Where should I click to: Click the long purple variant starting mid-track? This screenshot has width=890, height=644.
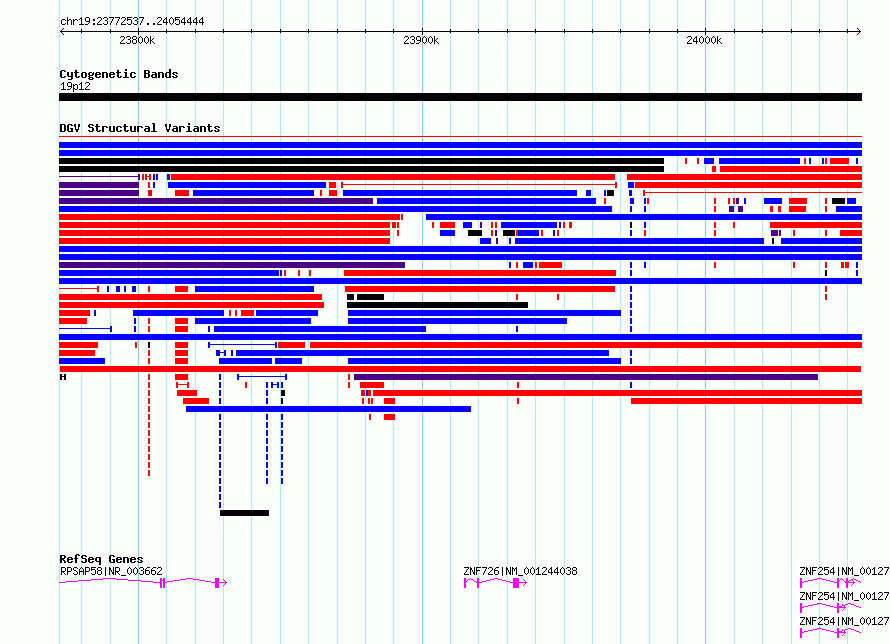tap(586, 377)
